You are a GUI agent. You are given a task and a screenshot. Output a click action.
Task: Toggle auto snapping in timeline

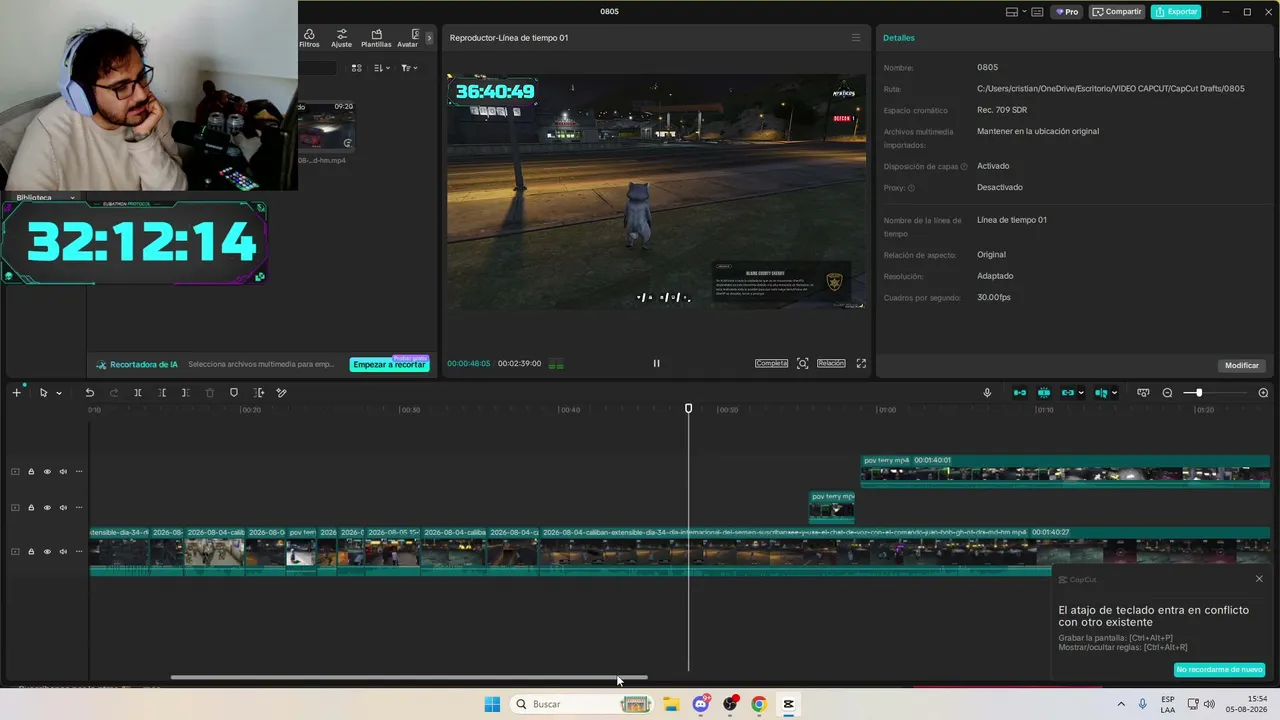pyautogui.click(x=1044, y=393)
